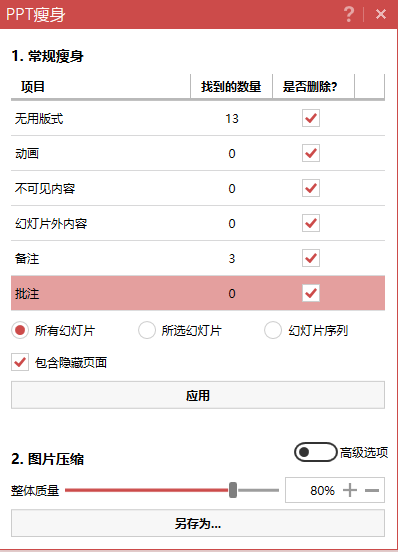Uncheck 包含隐藏页面 checkbox

click(20, 362)
